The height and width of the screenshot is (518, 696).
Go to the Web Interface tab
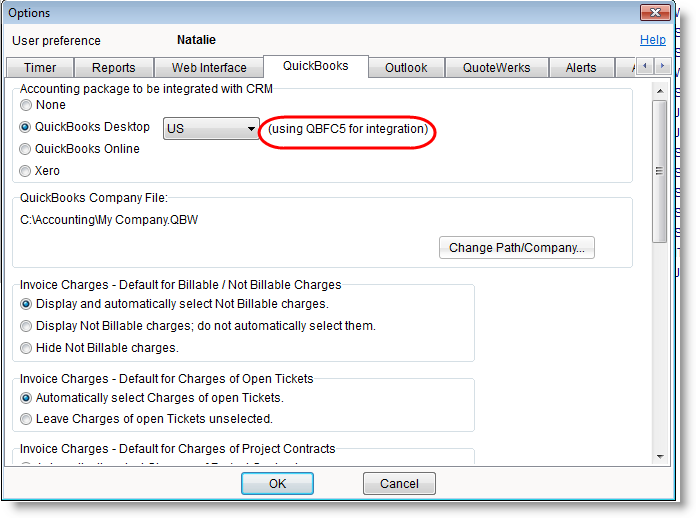(x=209, y=68)
